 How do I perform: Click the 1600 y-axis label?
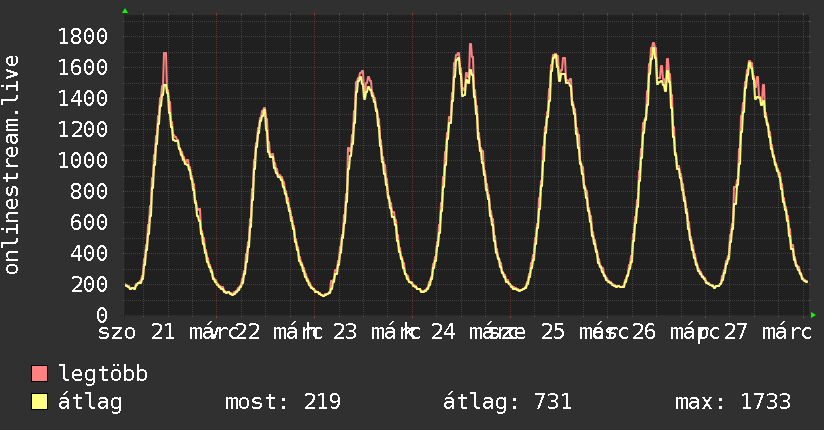(x=83, y=67)
